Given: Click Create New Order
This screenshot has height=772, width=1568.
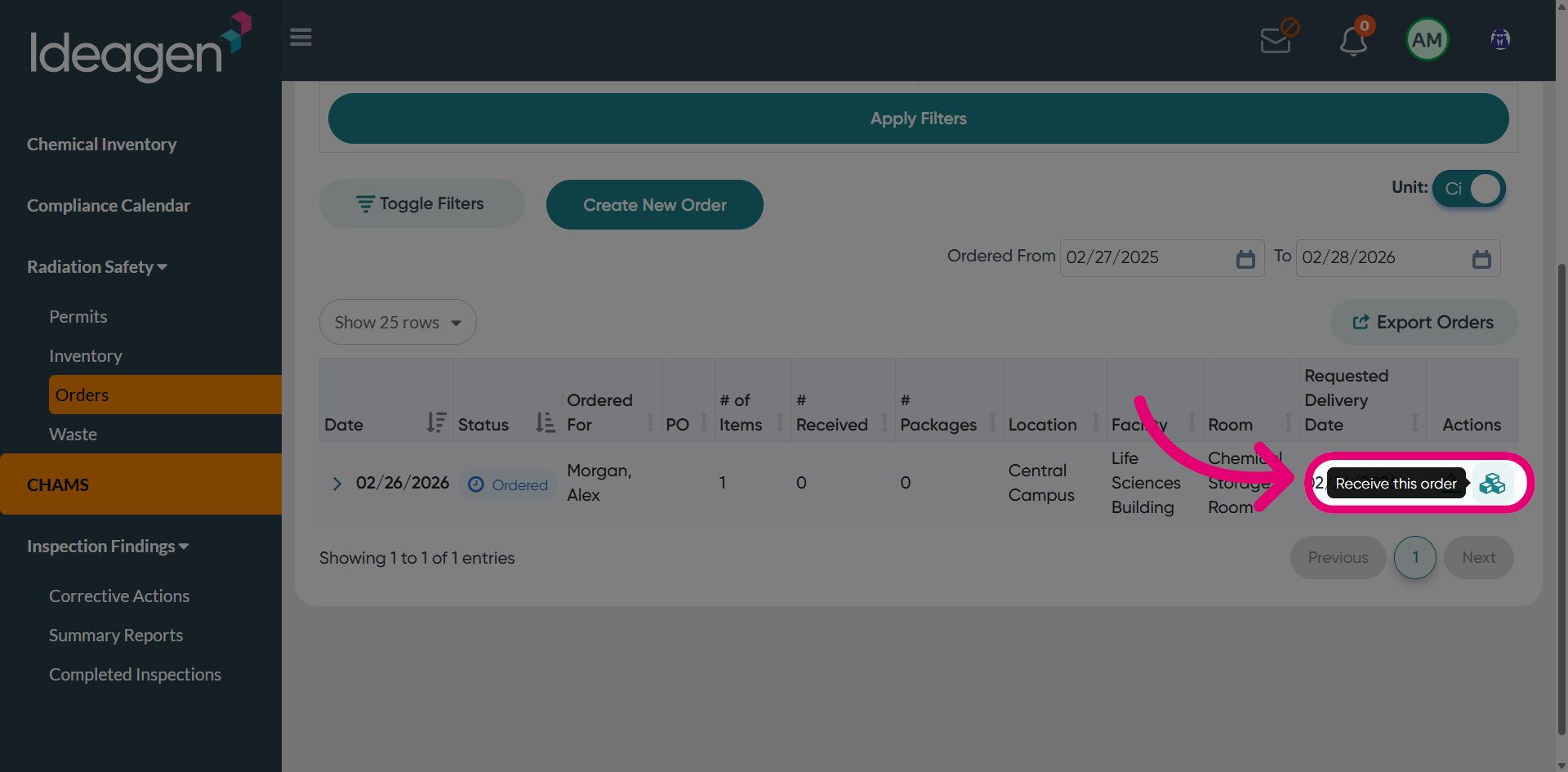Looking at the screenshot, I should tap(654, 205).
